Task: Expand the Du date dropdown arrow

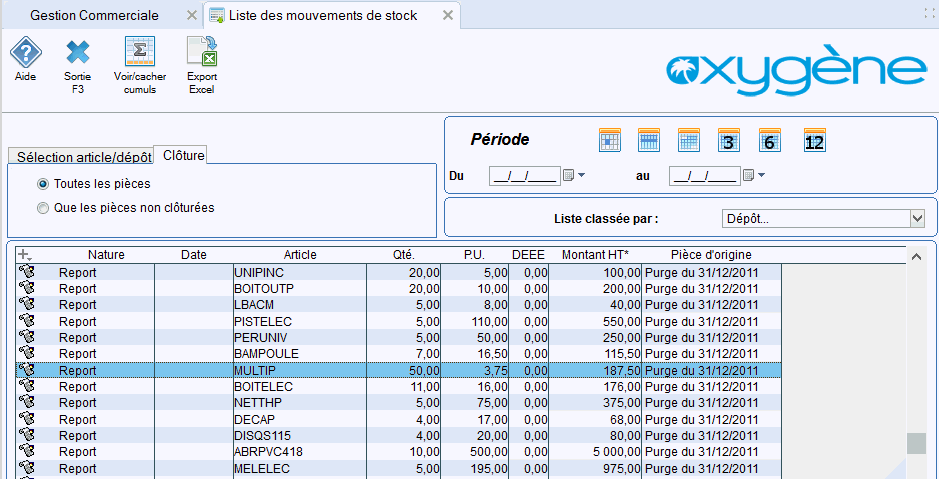Action: pos(581,175)
